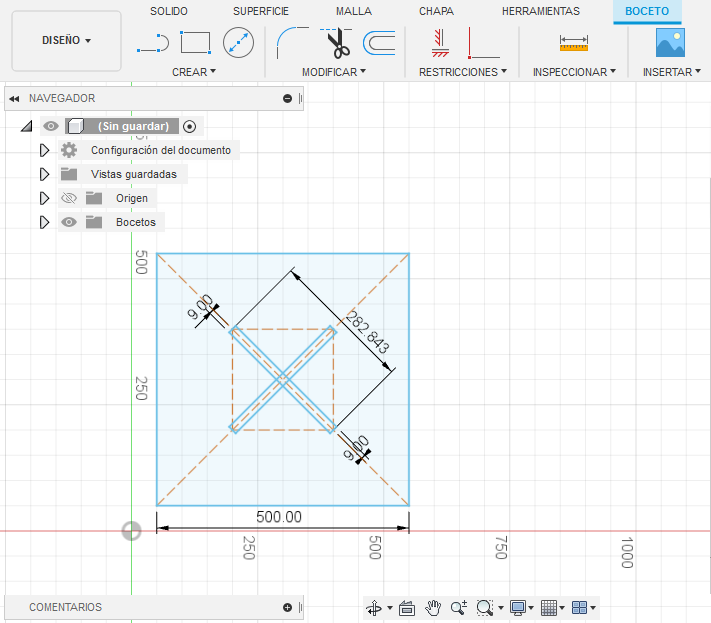
Task: Select the Fillet tool
Action: (x=292, y=43)
